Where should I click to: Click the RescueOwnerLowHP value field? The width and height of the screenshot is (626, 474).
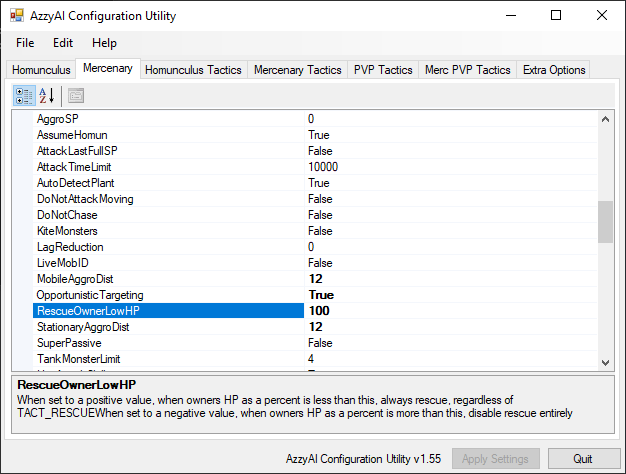tap(450, 311)
